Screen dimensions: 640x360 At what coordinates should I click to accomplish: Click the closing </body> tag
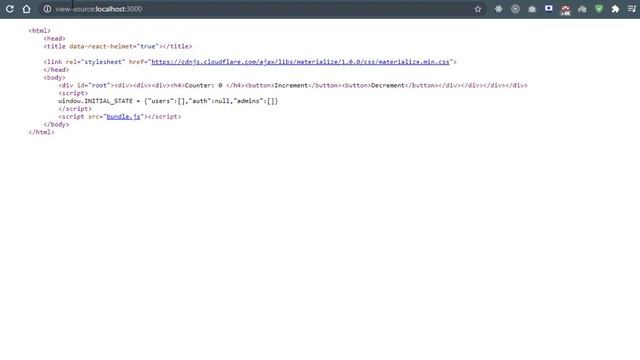pos(56,124)
